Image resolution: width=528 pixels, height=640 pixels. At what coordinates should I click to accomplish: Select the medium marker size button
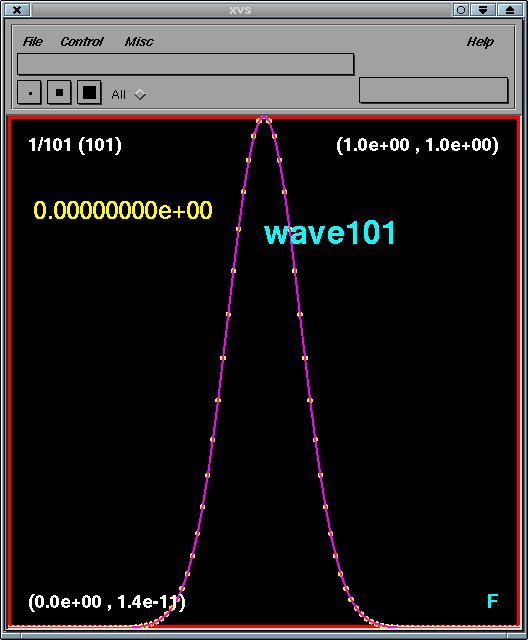point(60,93)
